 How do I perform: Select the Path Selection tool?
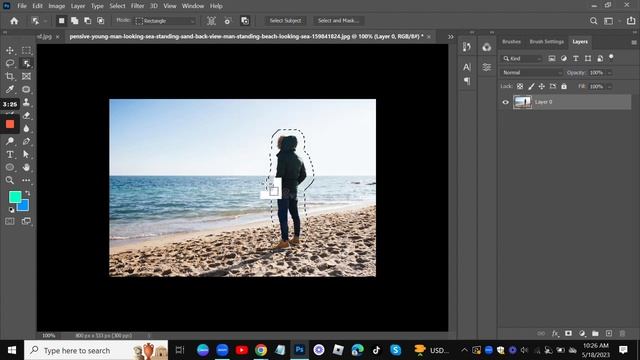(26, 154)
